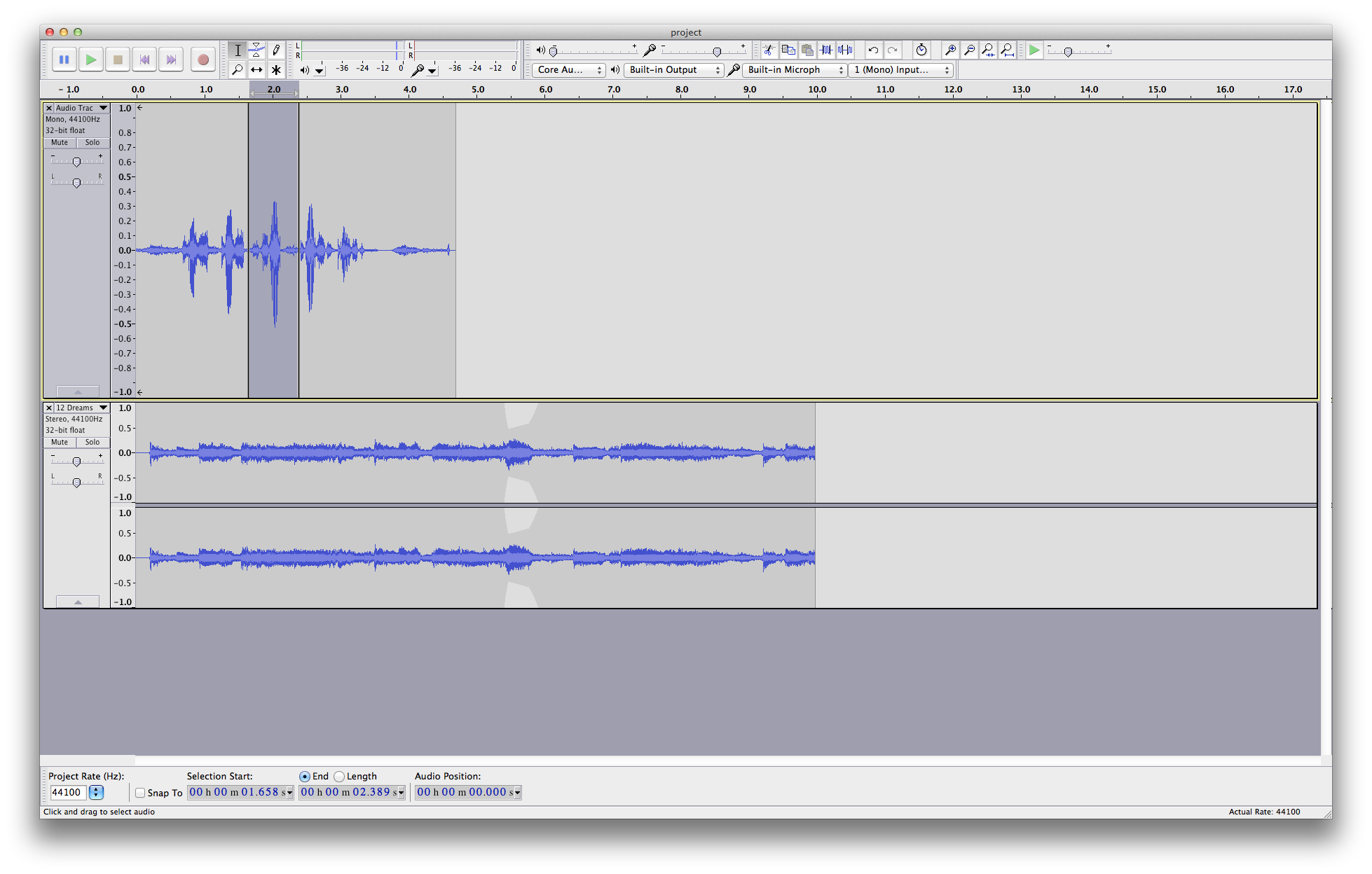The width and height of the screenshot is (1372, 874).
Task: Collapse the Audio Track with bottom arrow
Action: [78, 392]
